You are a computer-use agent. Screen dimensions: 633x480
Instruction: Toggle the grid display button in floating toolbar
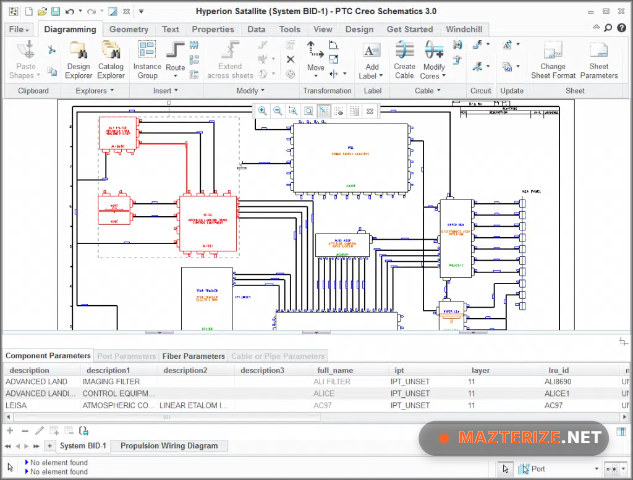(x=354, y=111)
